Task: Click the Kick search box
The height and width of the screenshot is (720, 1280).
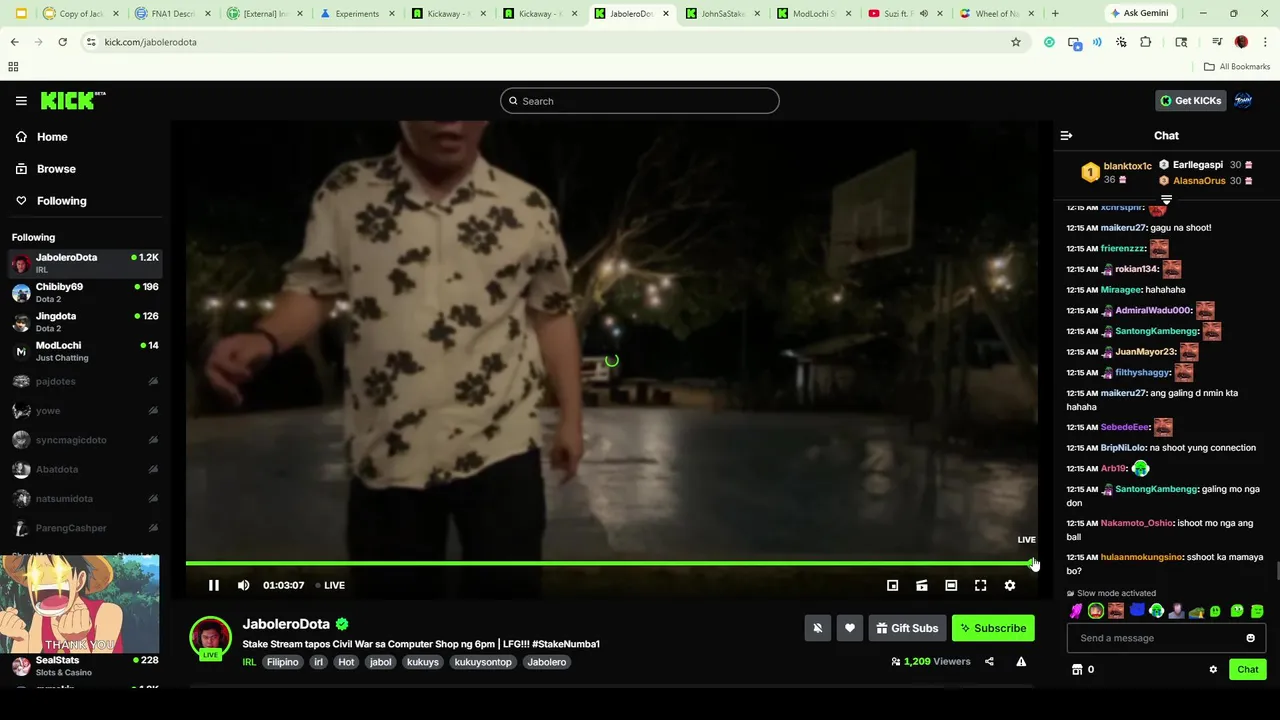Action: click(x=640, y=101)
